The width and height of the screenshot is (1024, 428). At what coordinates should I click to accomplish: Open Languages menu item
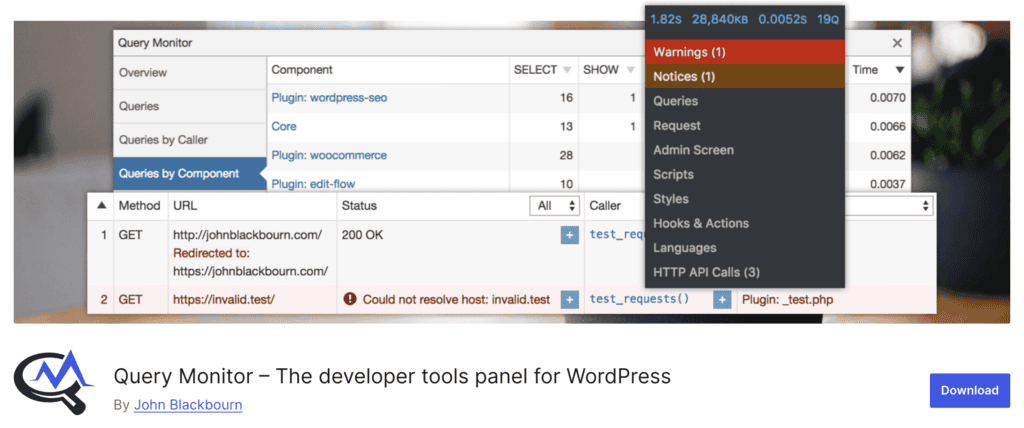pyautogui.click(x=744, y=248)
